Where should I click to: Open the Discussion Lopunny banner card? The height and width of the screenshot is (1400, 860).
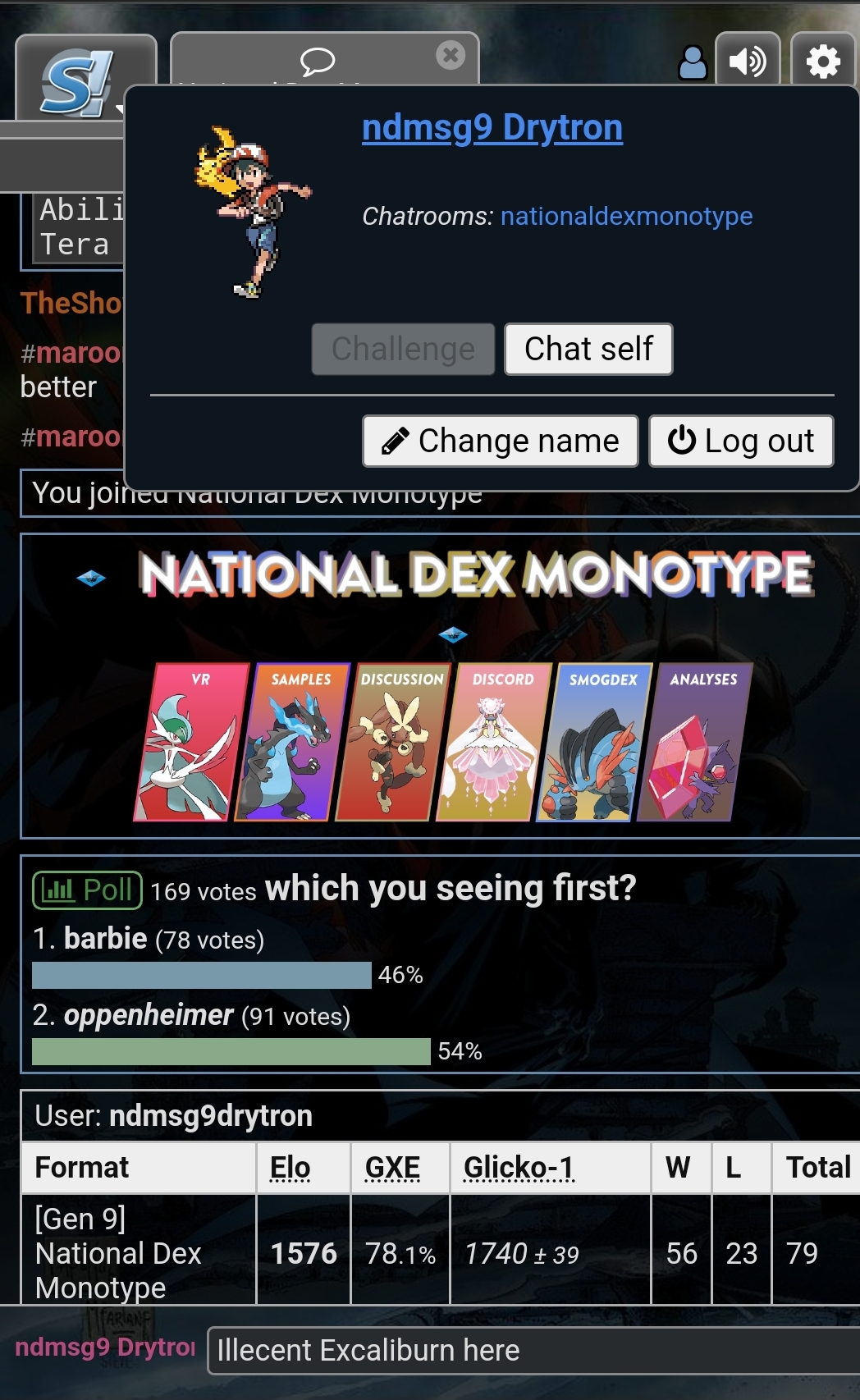click(392, 742)
